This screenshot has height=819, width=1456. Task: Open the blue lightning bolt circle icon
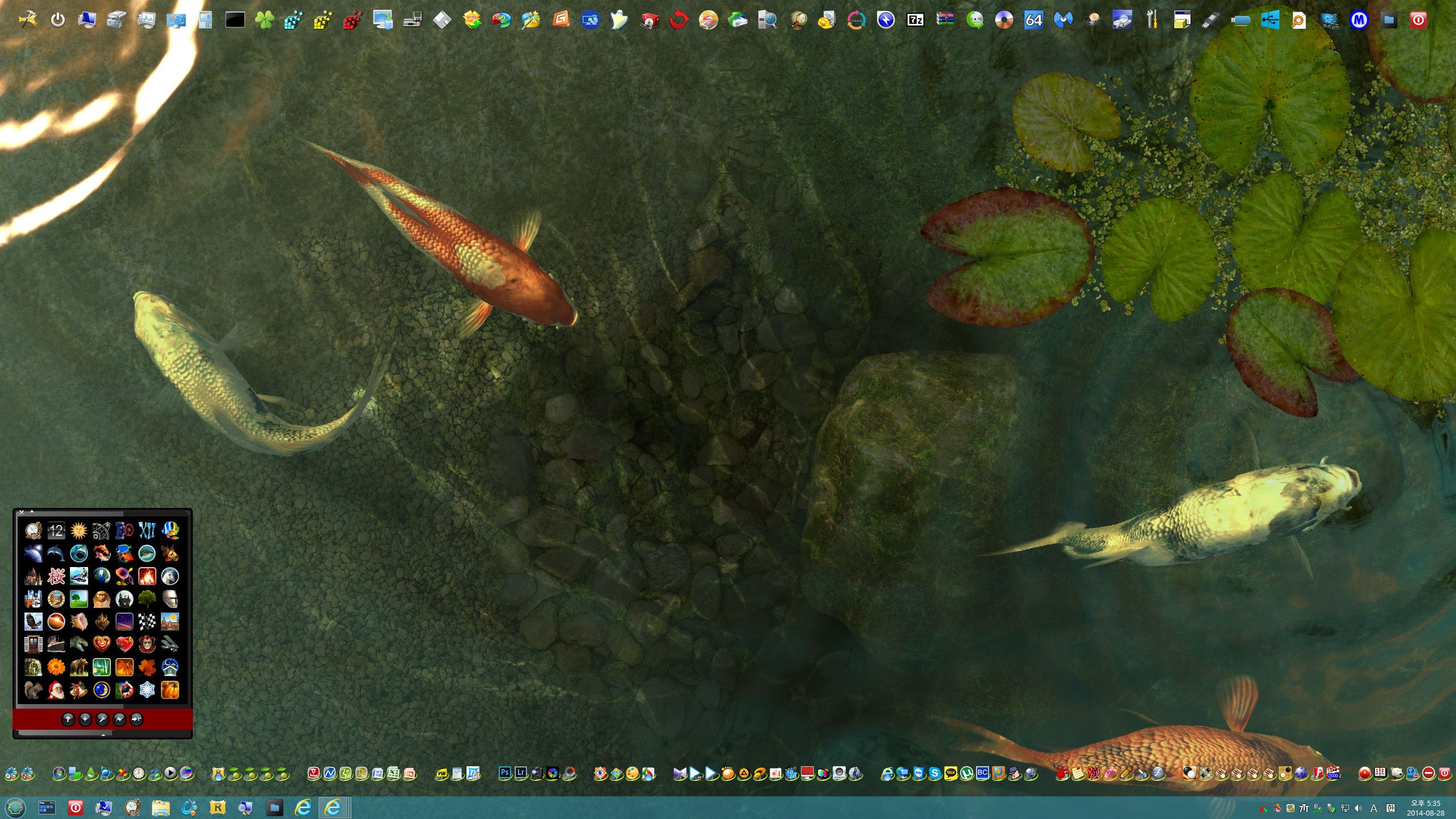[x=886, y=20]
